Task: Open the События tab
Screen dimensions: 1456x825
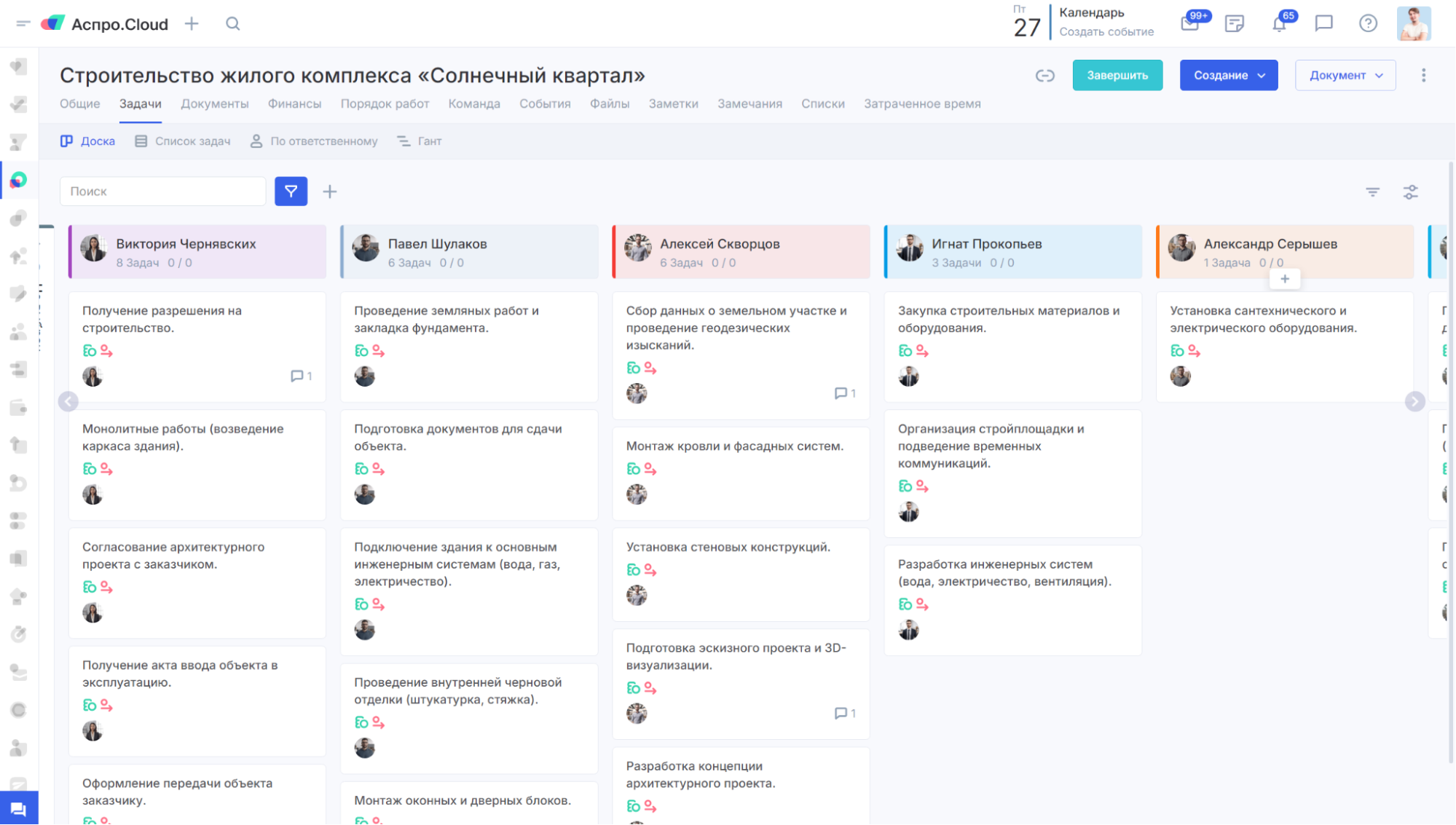Action: tap(545, 104)
